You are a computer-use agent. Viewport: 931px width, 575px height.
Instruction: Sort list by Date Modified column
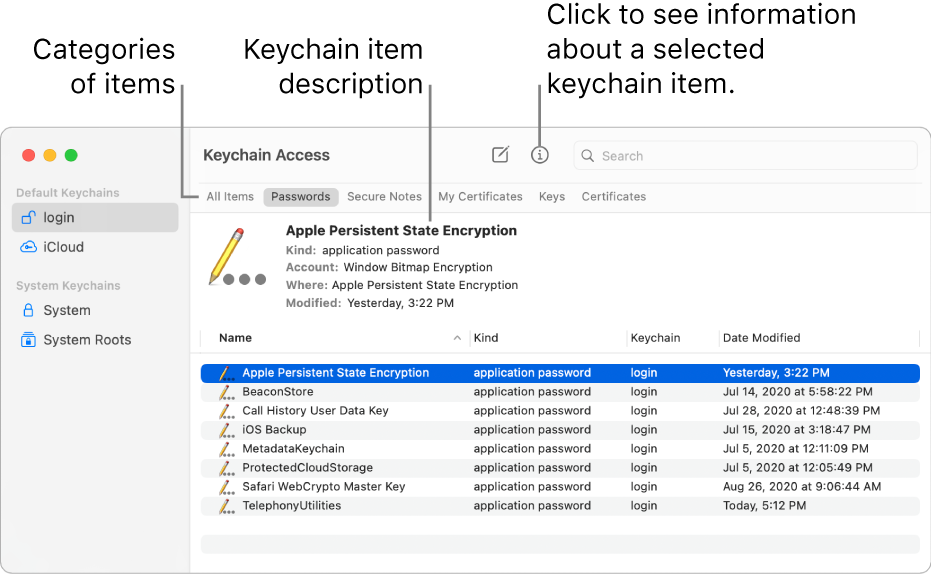point(762,338)
